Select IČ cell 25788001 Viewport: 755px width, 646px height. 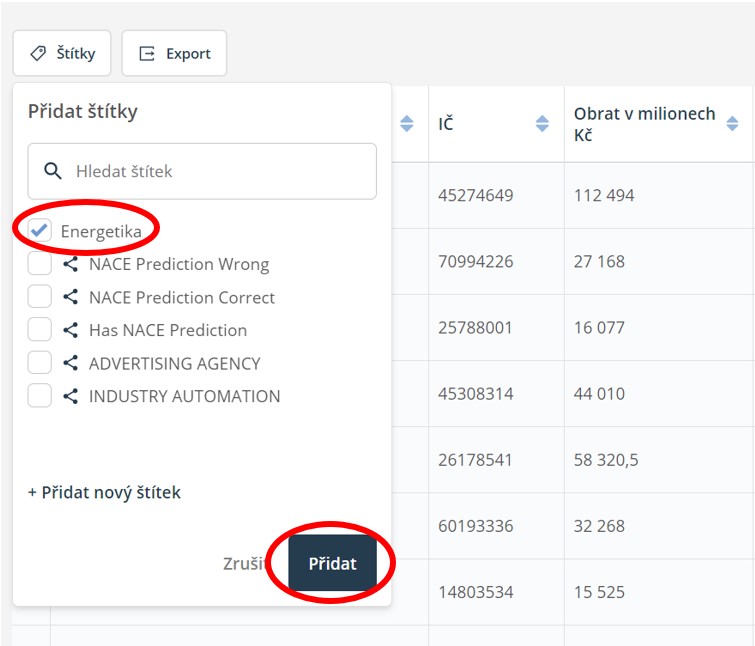pyautogui.click(x=475, y=328)
